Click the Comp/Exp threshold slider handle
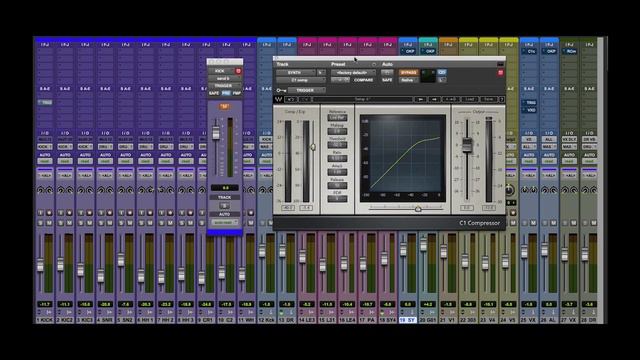Screen dimensions: 640x360 click(x=313, y=147)
